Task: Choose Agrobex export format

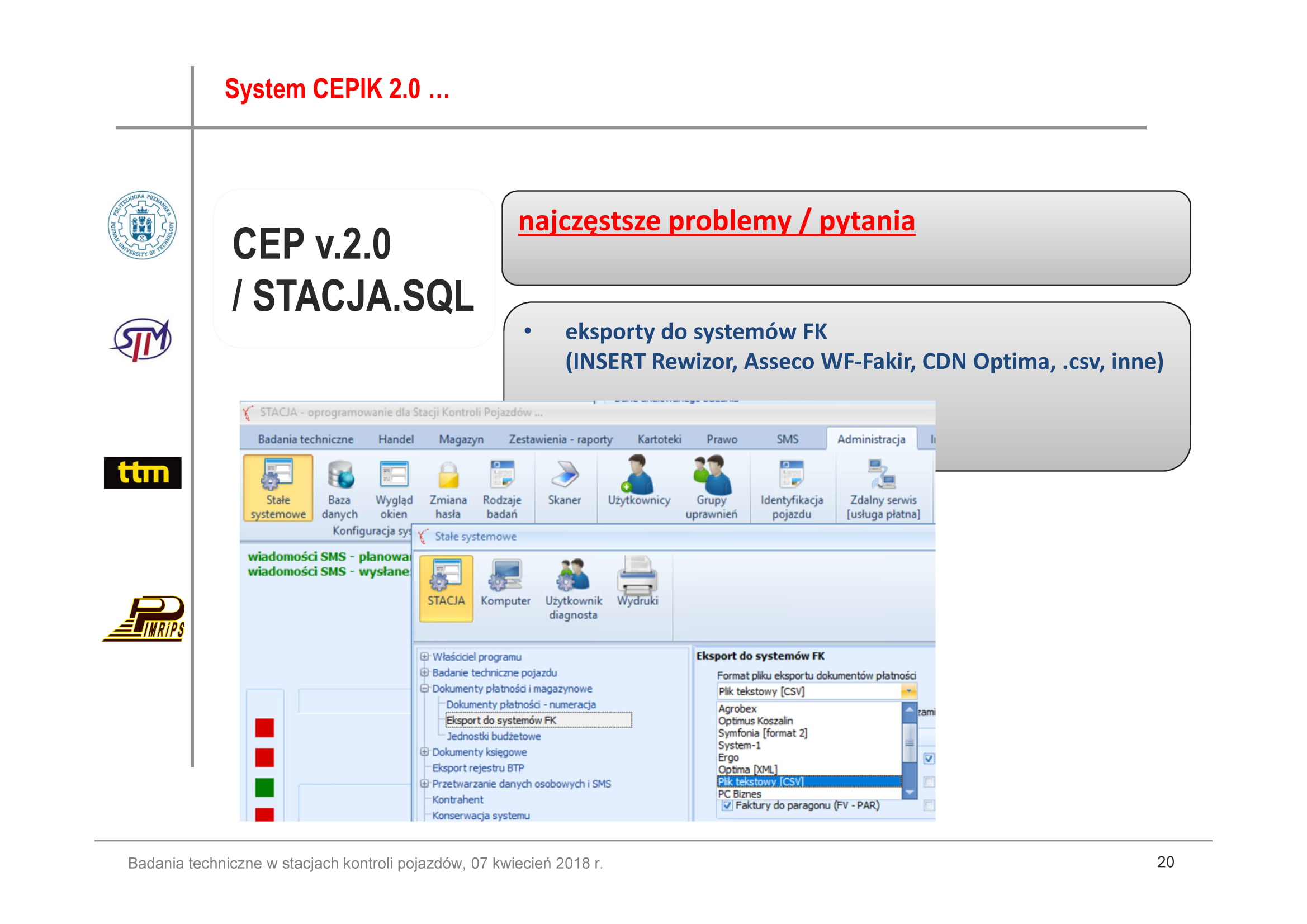Action: [x=809, y=709]
